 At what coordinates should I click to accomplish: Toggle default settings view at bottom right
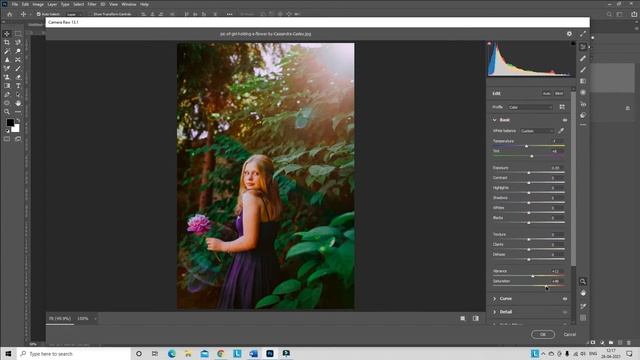click(x=476, y=318)
